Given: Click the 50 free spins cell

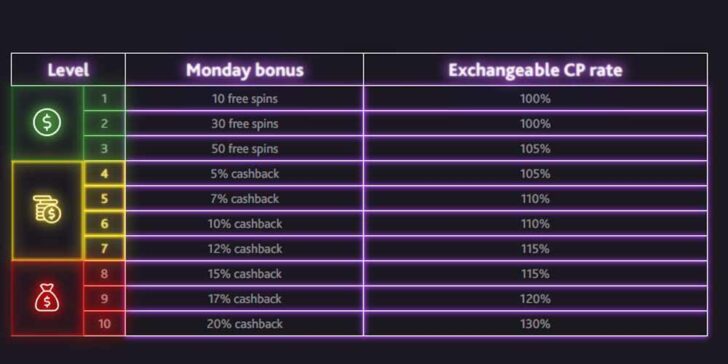Looking at the screenshot, I should click(245, 149).
